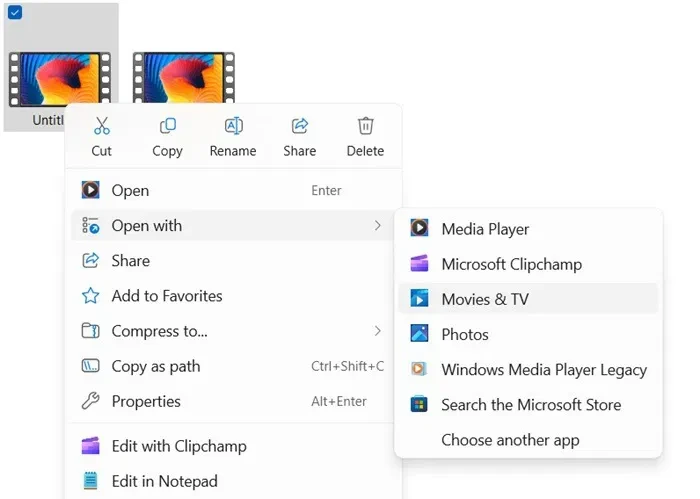Click the Windows Media Player Legacy icon

(419, 369)
